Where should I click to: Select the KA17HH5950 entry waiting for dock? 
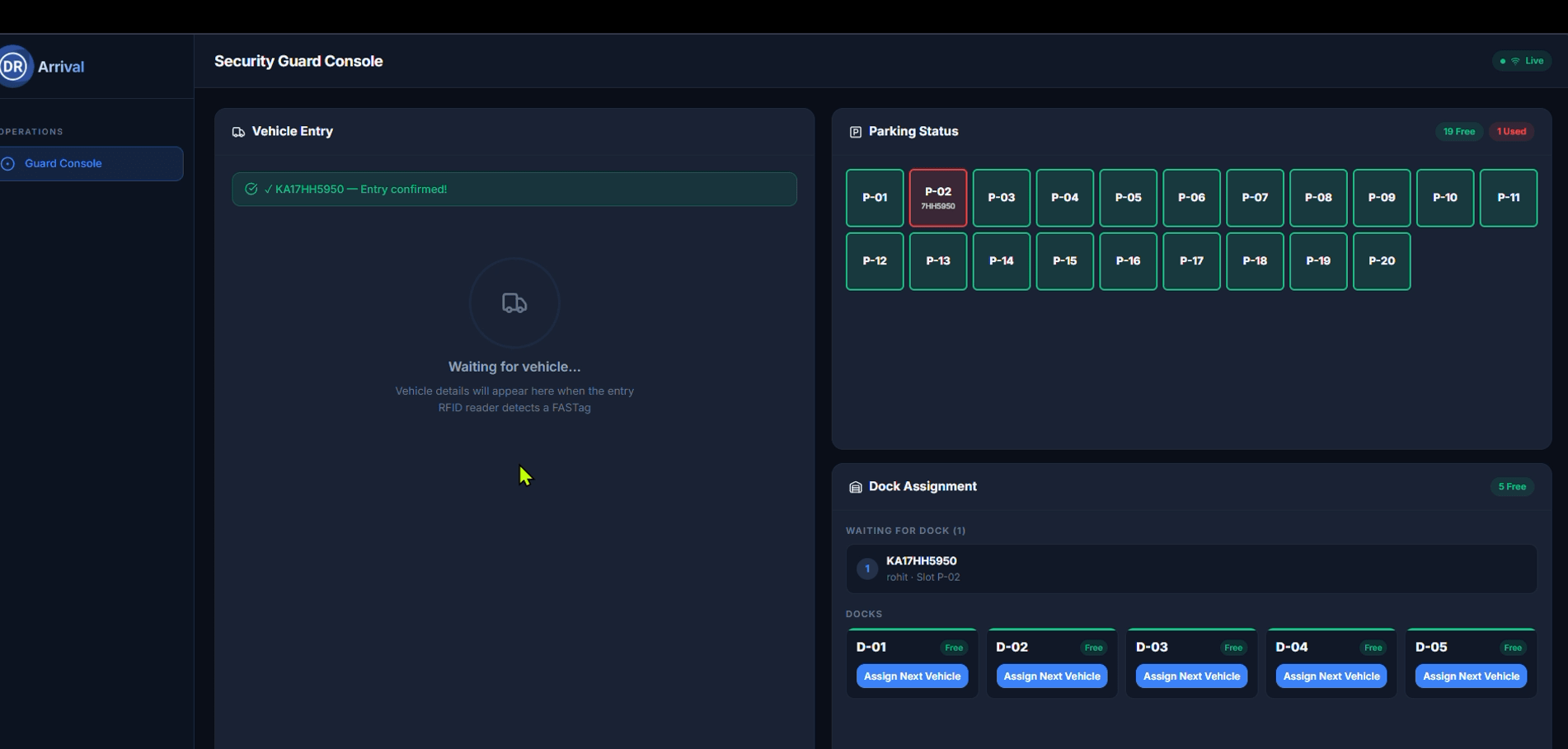(1190, 569)
